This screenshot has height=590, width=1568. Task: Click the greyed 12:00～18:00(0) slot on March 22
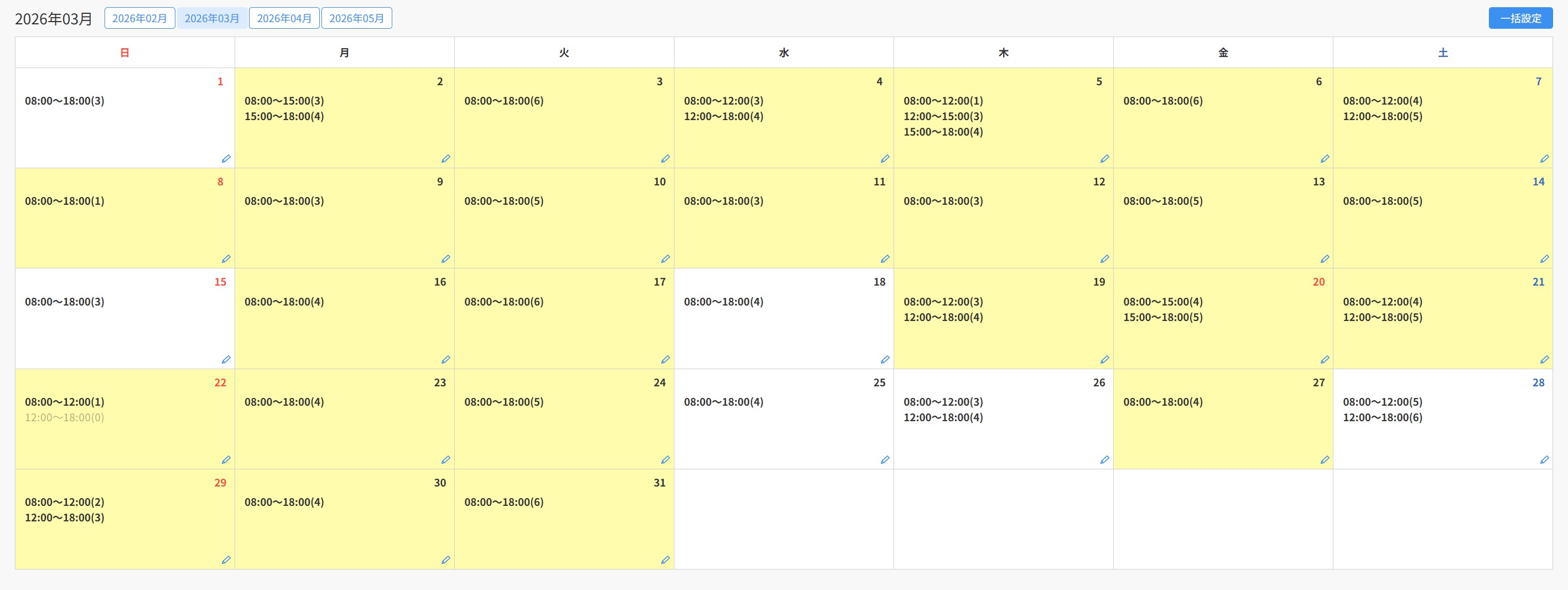(65, 418)
